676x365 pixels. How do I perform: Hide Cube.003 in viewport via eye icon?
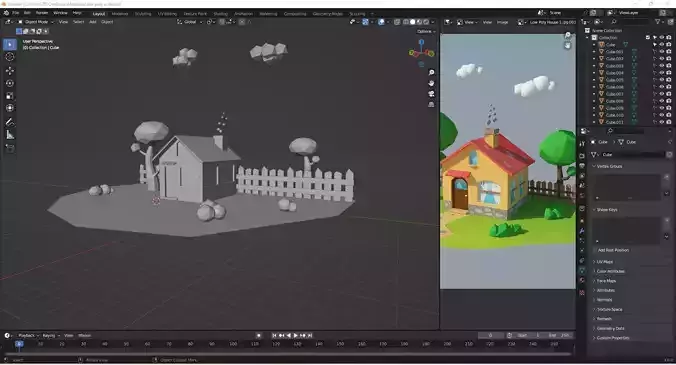tap(662, 66)
